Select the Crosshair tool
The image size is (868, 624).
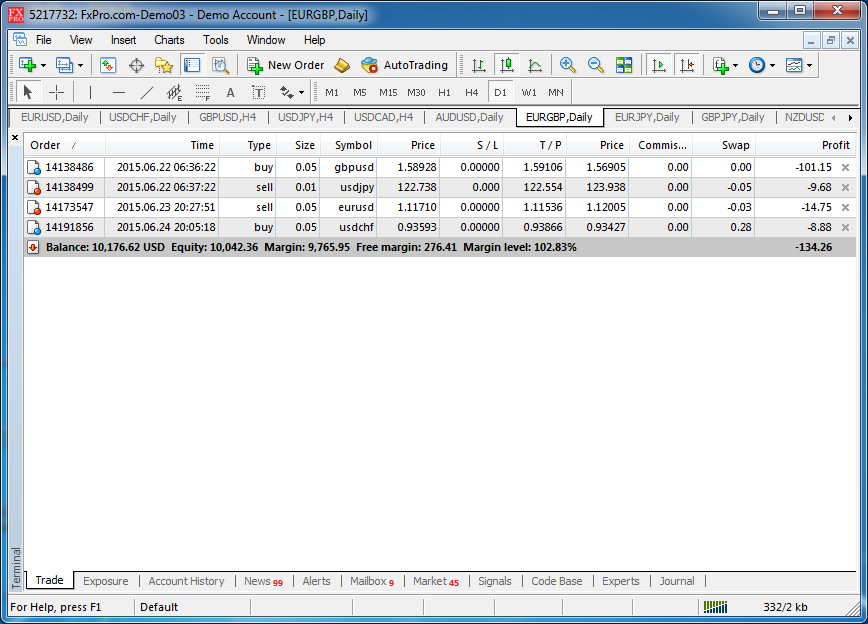tap(56, 92)
